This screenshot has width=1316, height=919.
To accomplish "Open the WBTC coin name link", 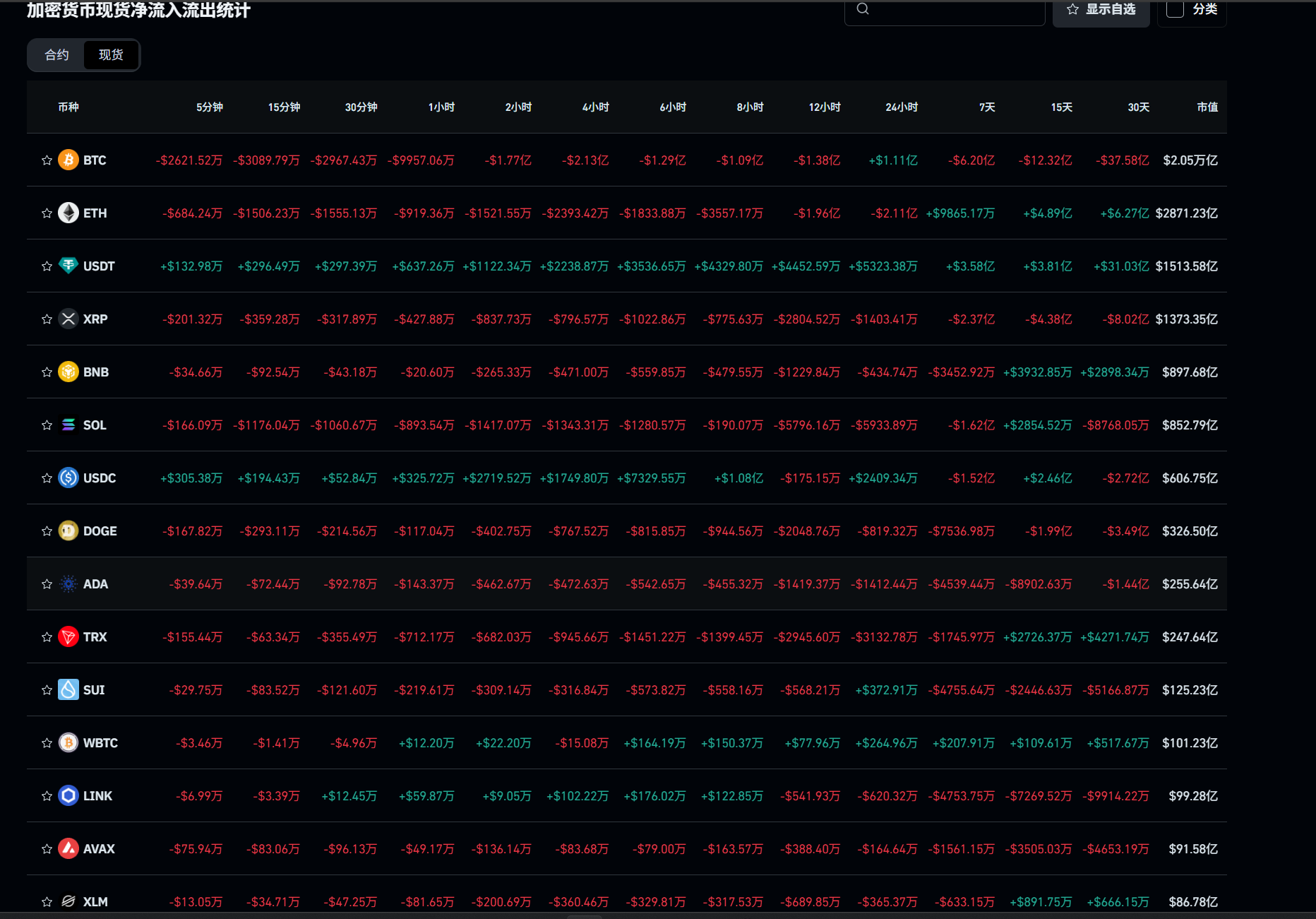I will coord(100,743).
